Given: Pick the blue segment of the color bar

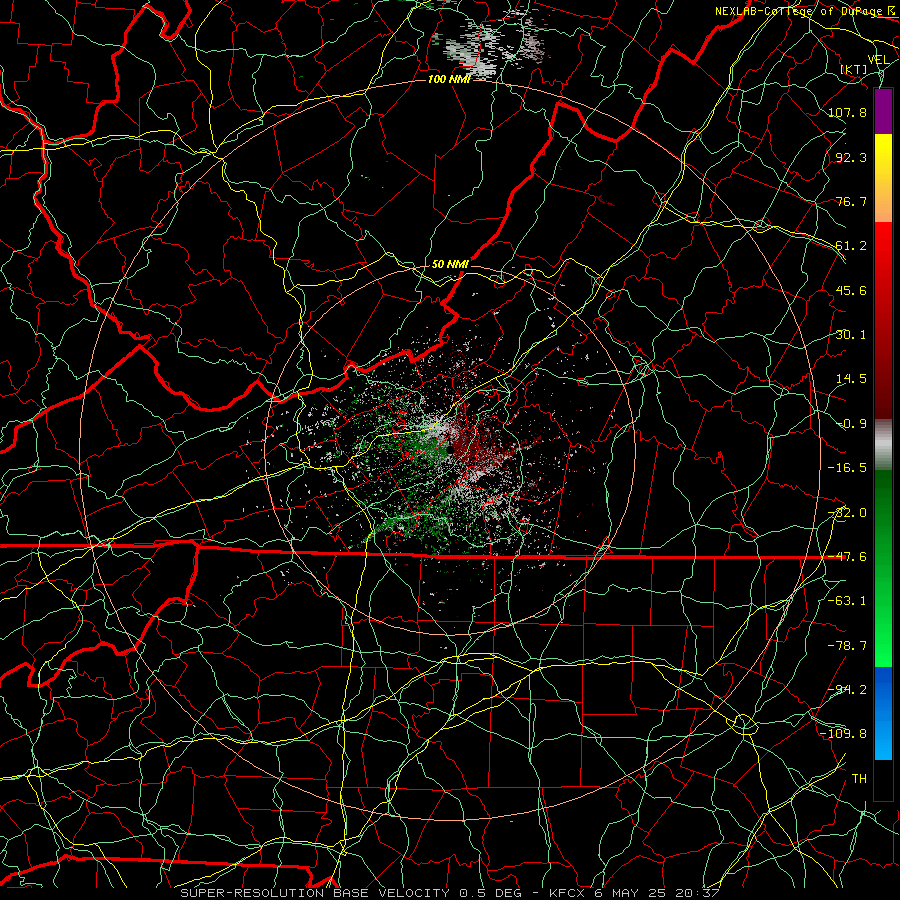Looking at the screenshot, I should [883, 713].
